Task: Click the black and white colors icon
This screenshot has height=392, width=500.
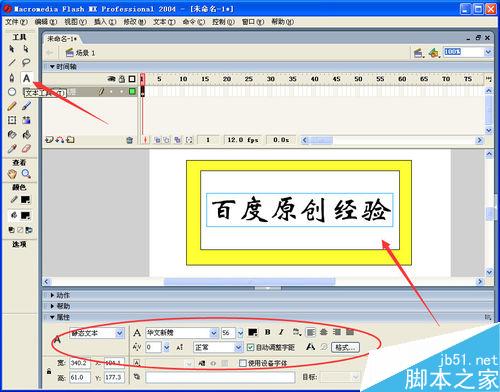Action: 12,230
